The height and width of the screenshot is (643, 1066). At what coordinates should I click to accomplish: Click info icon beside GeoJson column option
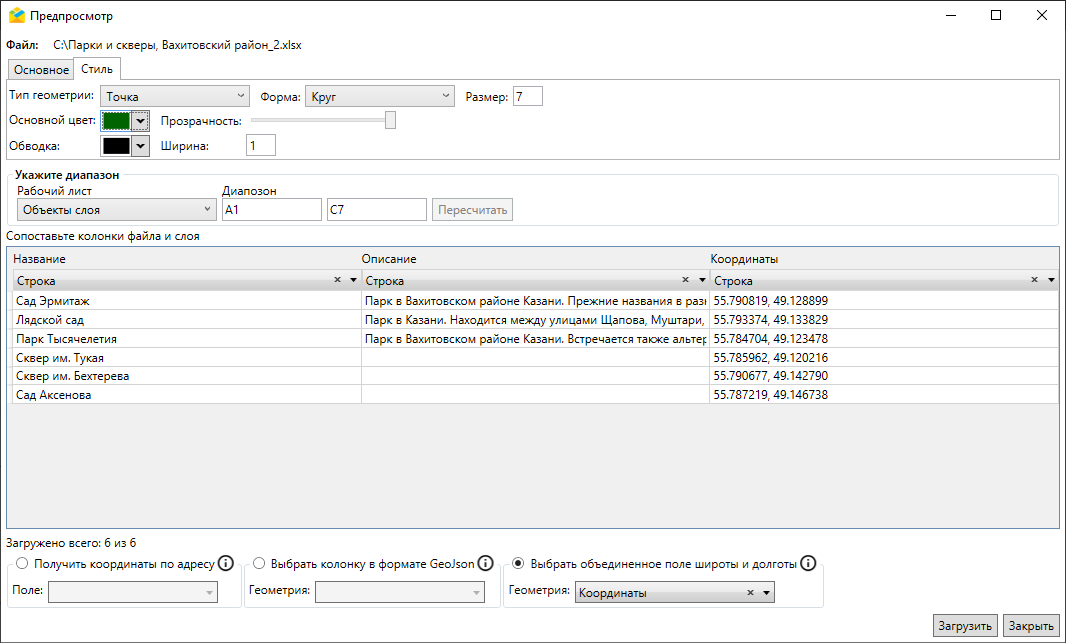[x=485, y=563]
